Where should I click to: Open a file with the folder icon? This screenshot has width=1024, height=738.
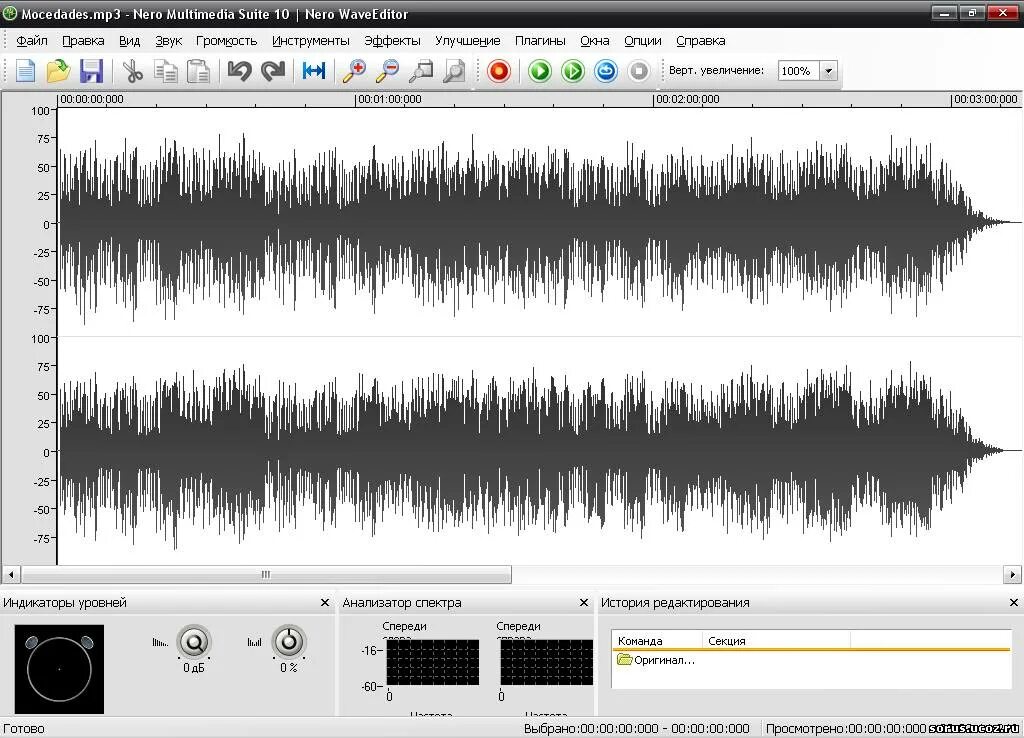(x=58, y=71)
